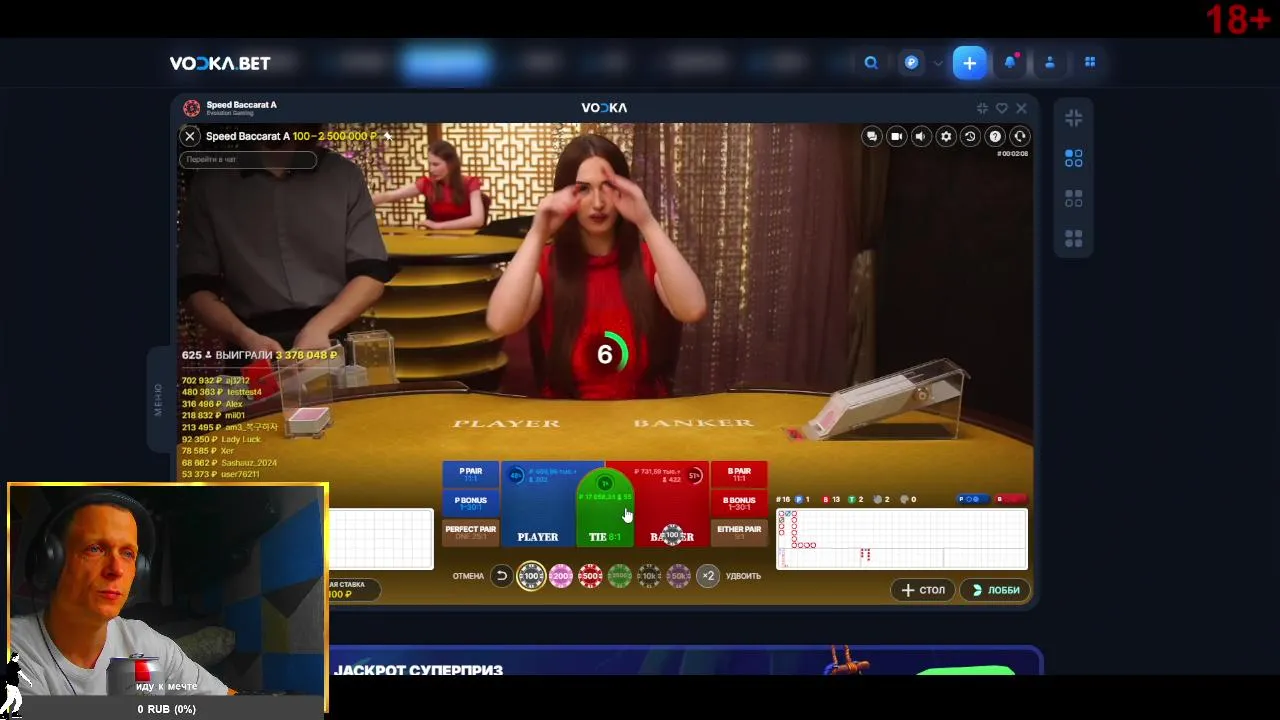Toggle the Player prediction road indicator
This screenshot has width=1280, height=720.
point(972,499)
